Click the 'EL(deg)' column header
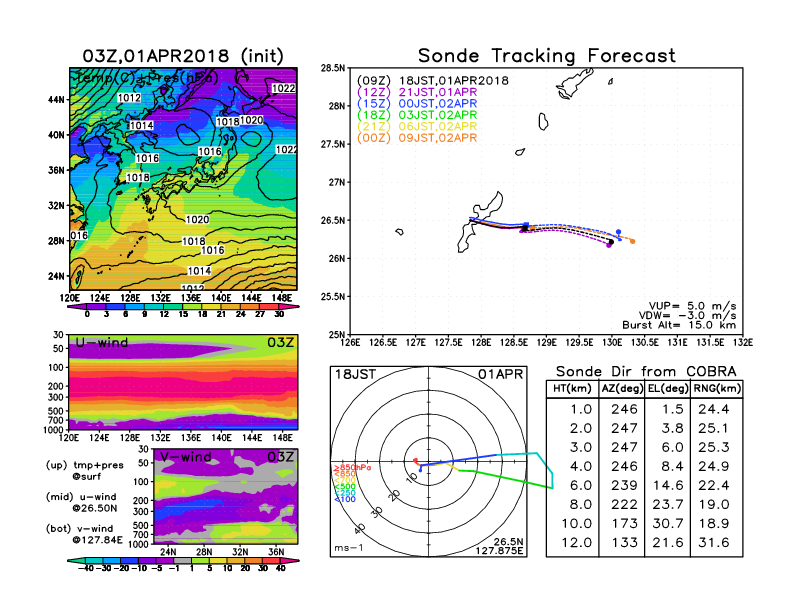The width and height of the screenshot is (792, 612). click(x=668, y=389)
